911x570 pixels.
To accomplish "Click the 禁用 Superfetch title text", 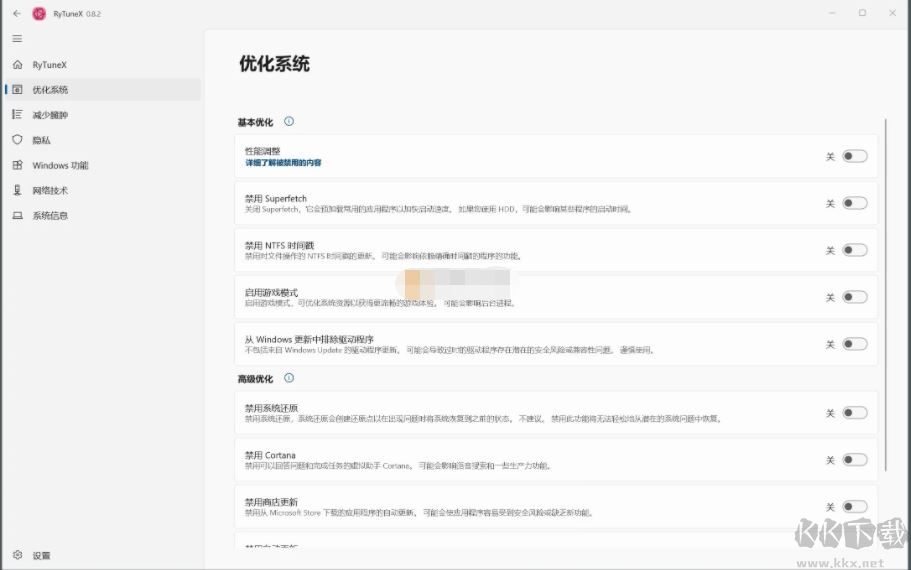I will tap(275, 198).
